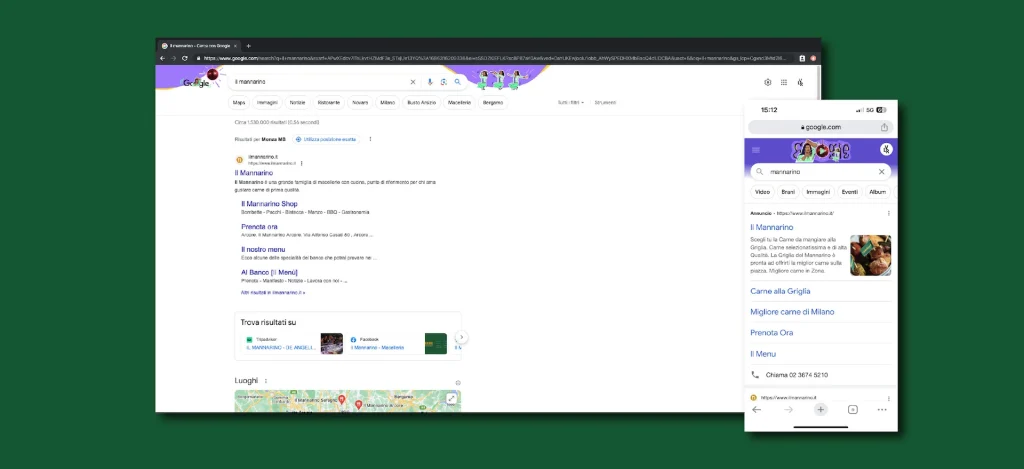This screenshot has width=1024, height=469.
Task: Open 'Il Mannarino Shop' sitelink
Action: [x=269, y=204]
